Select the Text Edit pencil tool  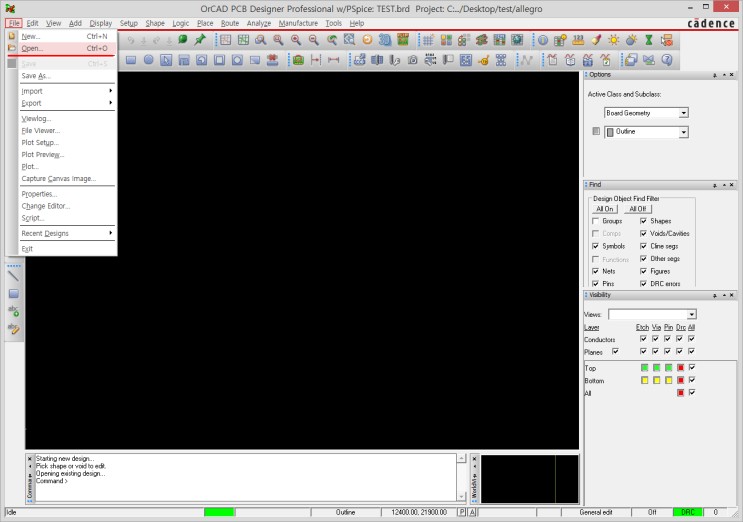point(13,328)
